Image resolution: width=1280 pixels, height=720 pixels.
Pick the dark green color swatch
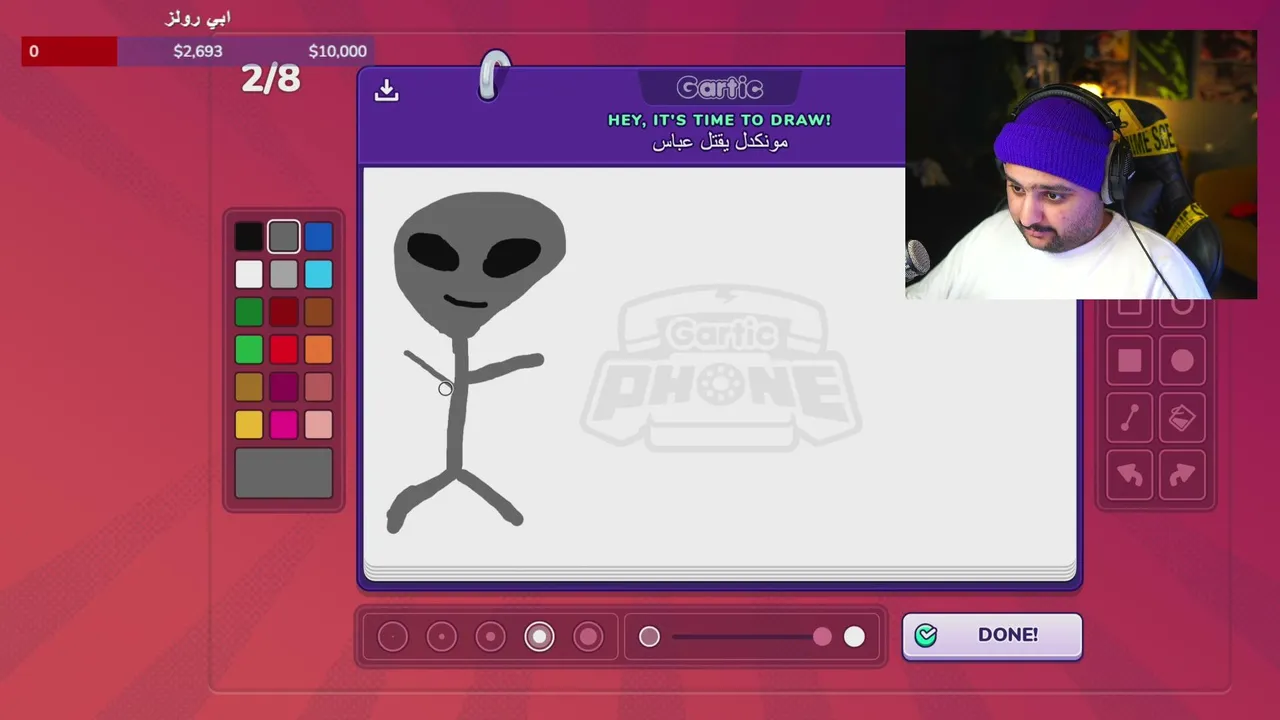click(x=249, y=312)
